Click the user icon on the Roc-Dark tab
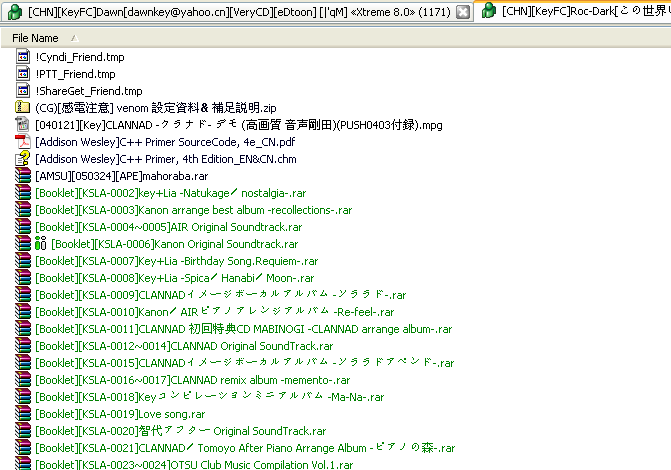The image size is (671, 470). pos(488,10)
